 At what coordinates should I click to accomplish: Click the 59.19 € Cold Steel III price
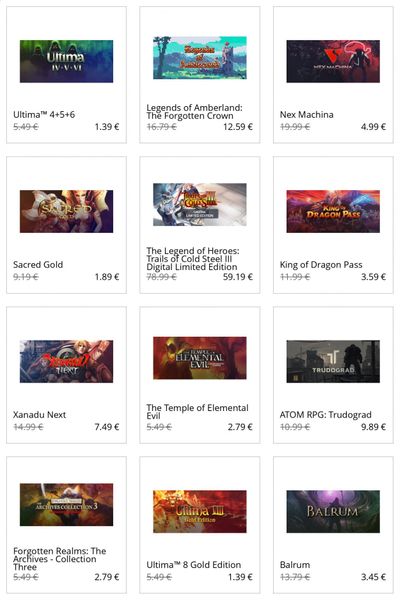(238, 277)
